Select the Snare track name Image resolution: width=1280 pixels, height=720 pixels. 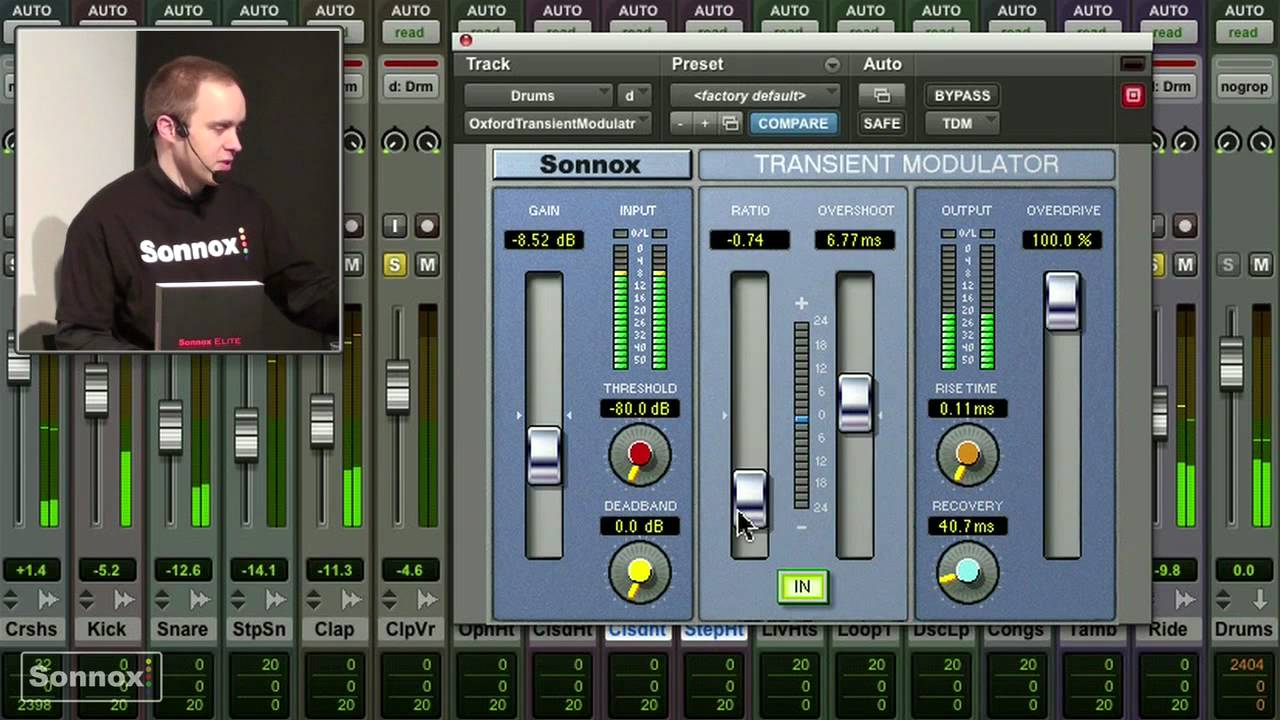182,630
